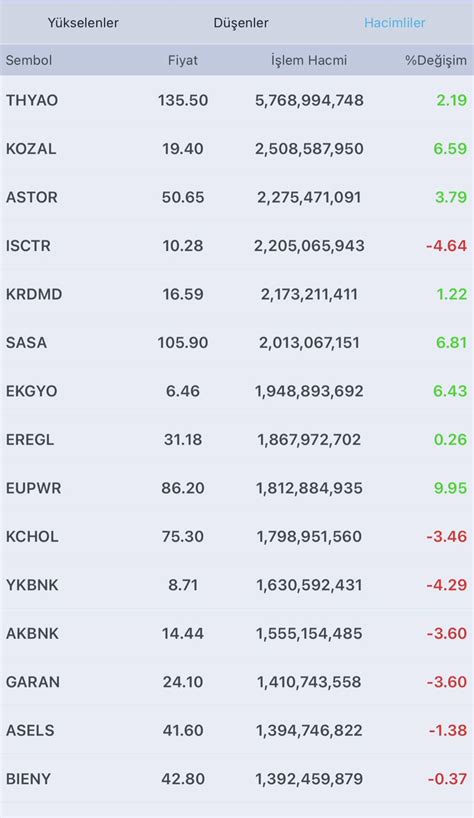The image size is (474, 818).
Task: Open the GARAN stock entry
Action: click(x=237, y=682)
